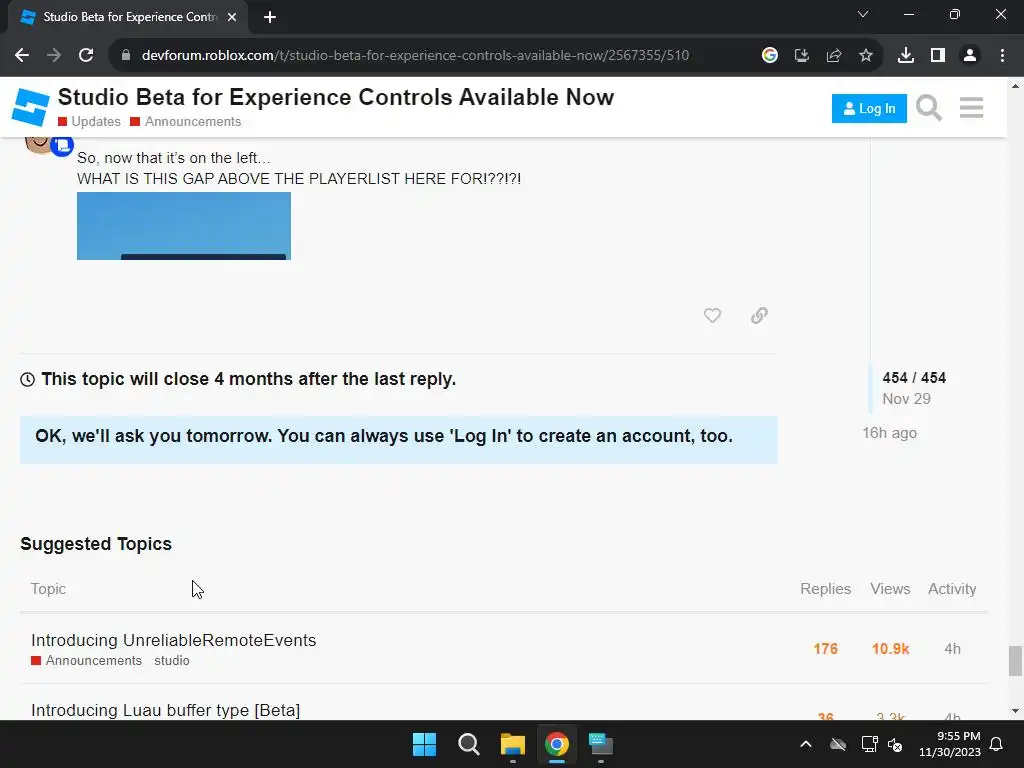The height and width of the screenshot is (768, 1024).
Task: Click the muted volume tray icon
Action: click(895, 744)
